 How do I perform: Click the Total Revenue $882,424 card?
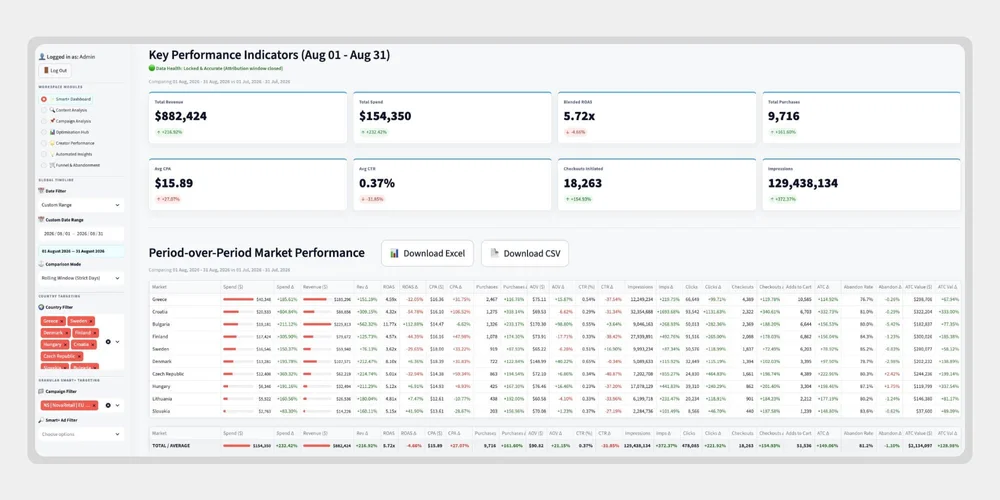coord(248,117)
